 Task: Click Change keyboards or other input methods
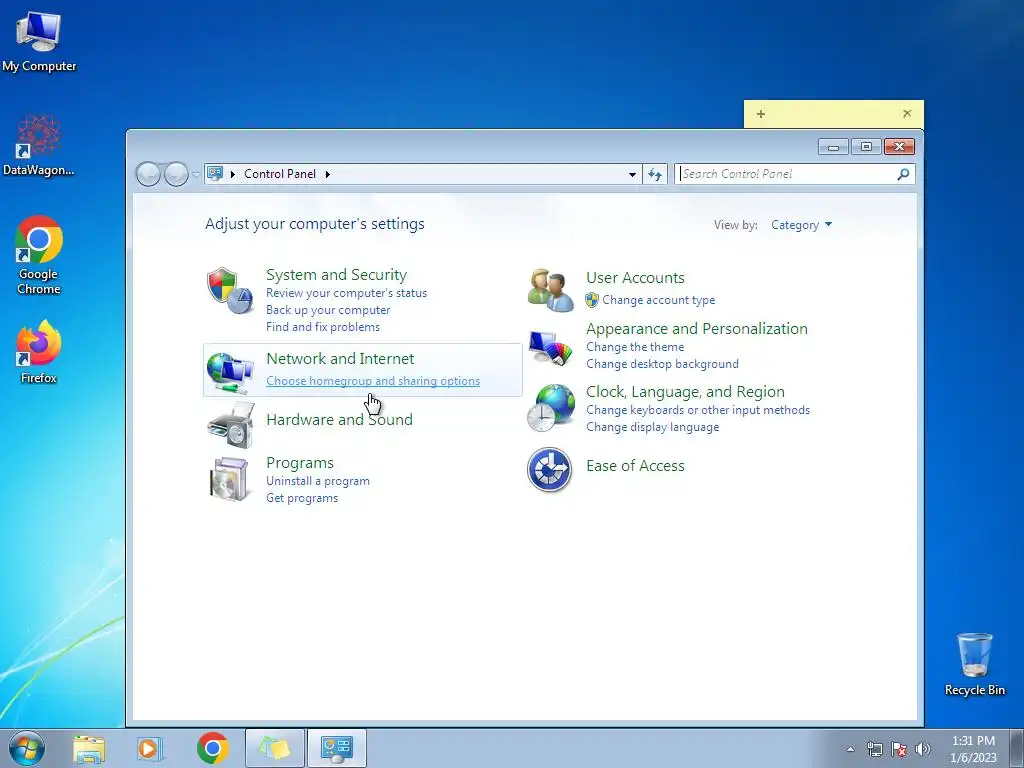(x=697, y=410)
